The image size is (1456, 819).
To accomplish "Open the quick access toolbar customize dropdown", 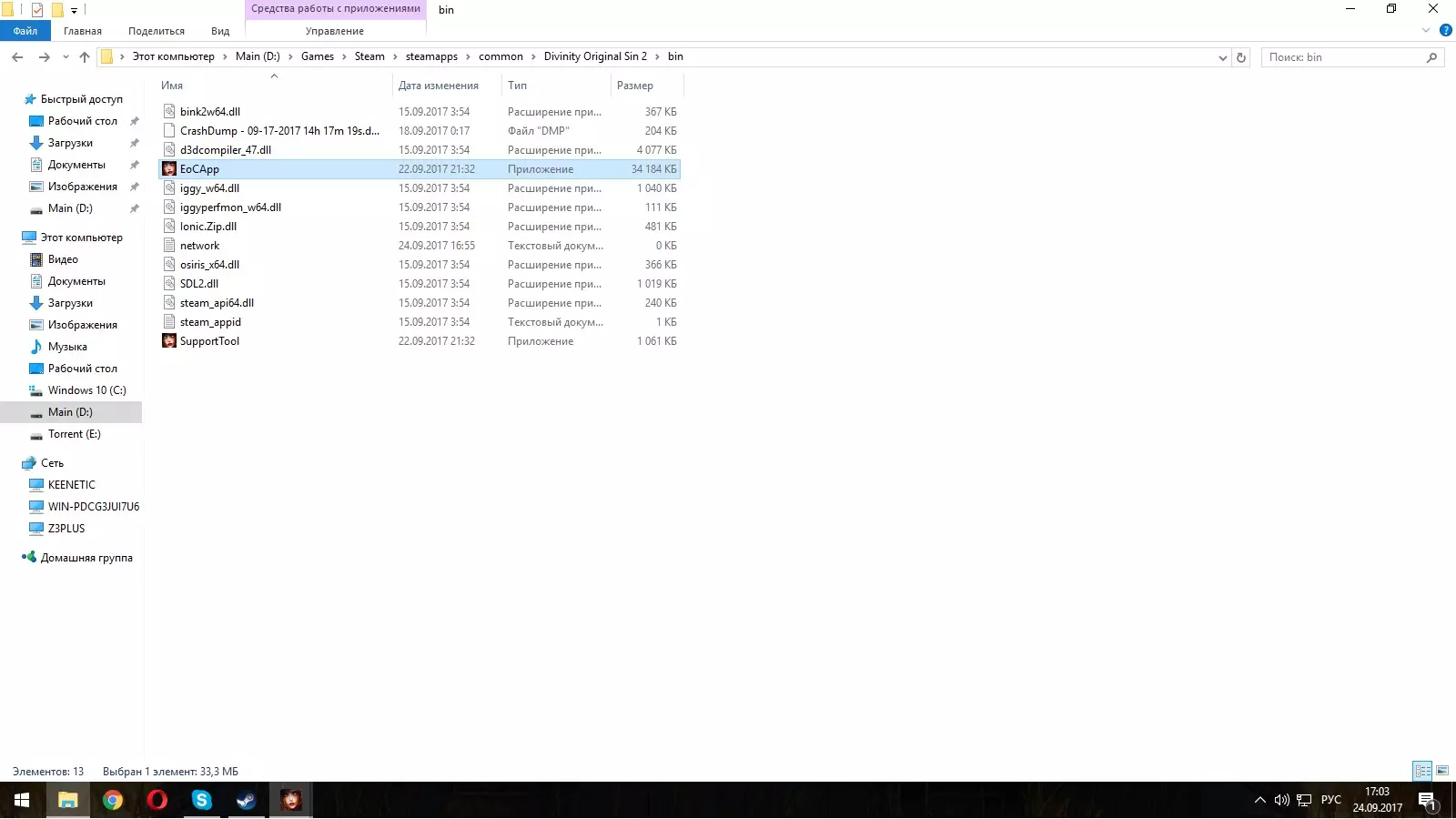I will 75,11.
